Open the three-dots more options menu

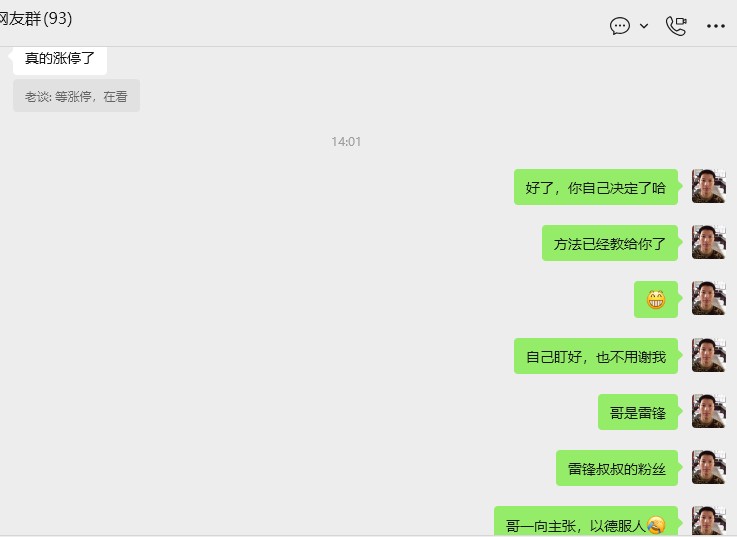[x=715, y=26]
